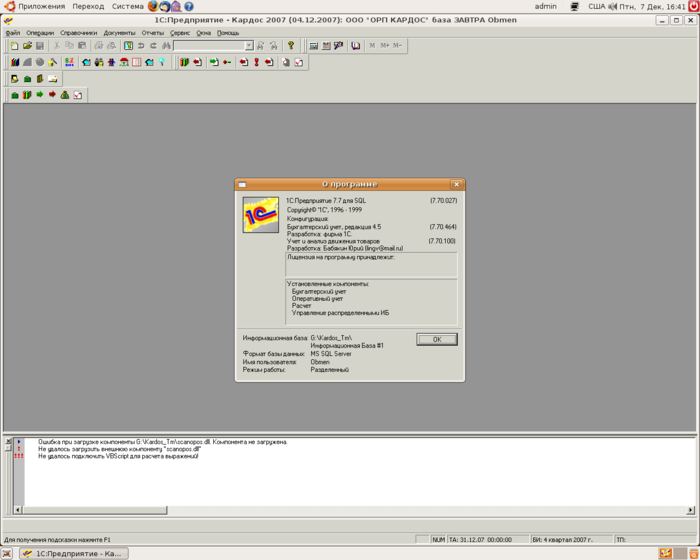Open the Переход system menu
Screen dimensions: 700x560
point(88,6)
